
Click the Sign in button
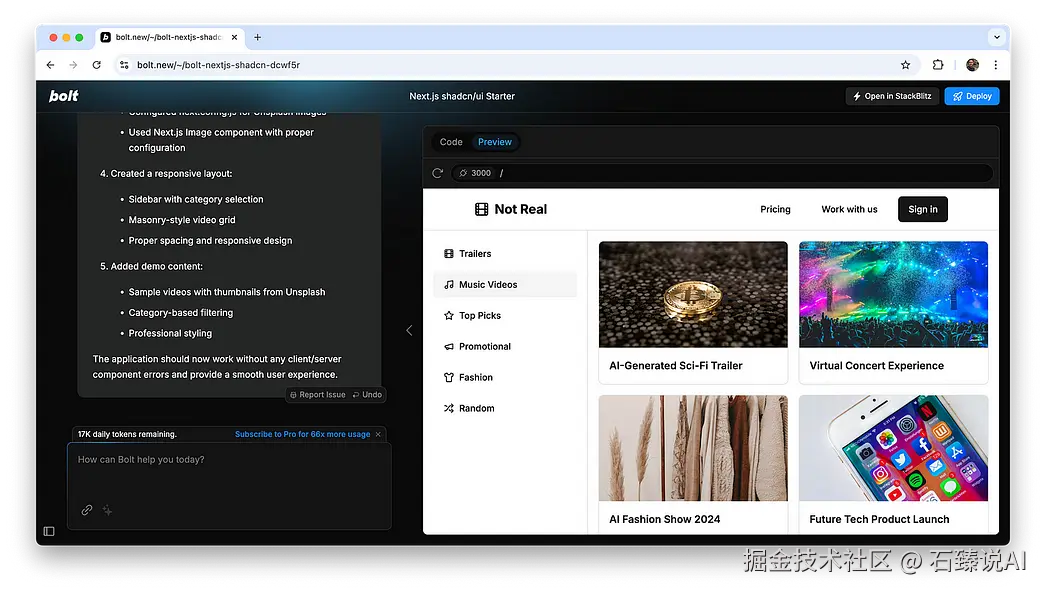(923, 209)
